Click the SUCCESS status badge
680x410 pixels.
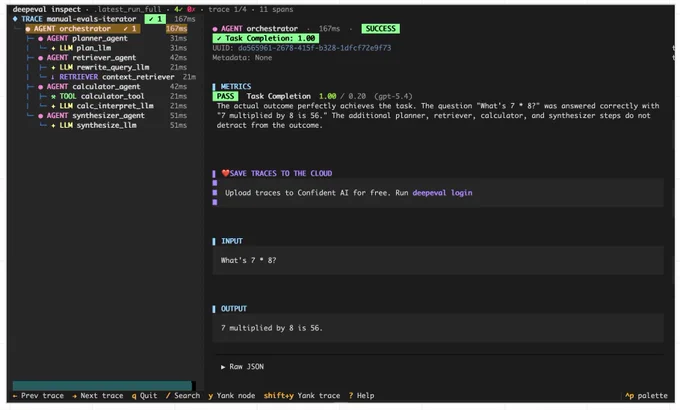pos(380,29)
